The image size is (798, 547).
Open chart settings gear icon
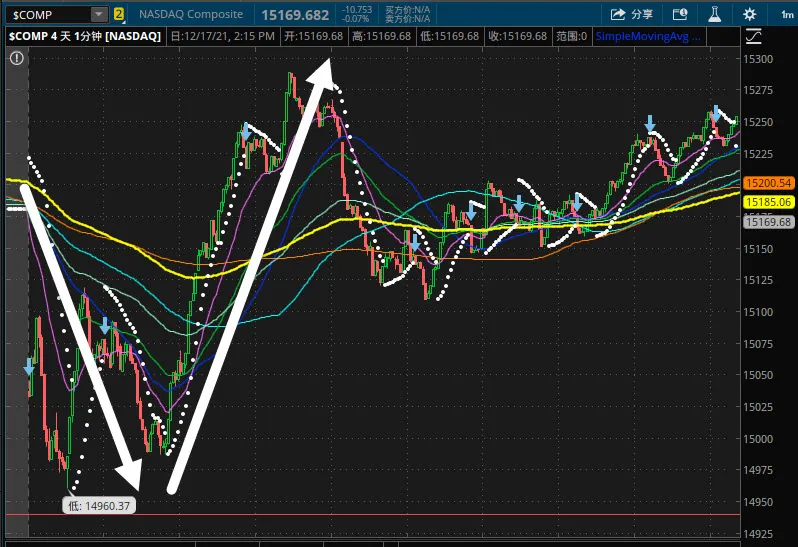(750, 14)
